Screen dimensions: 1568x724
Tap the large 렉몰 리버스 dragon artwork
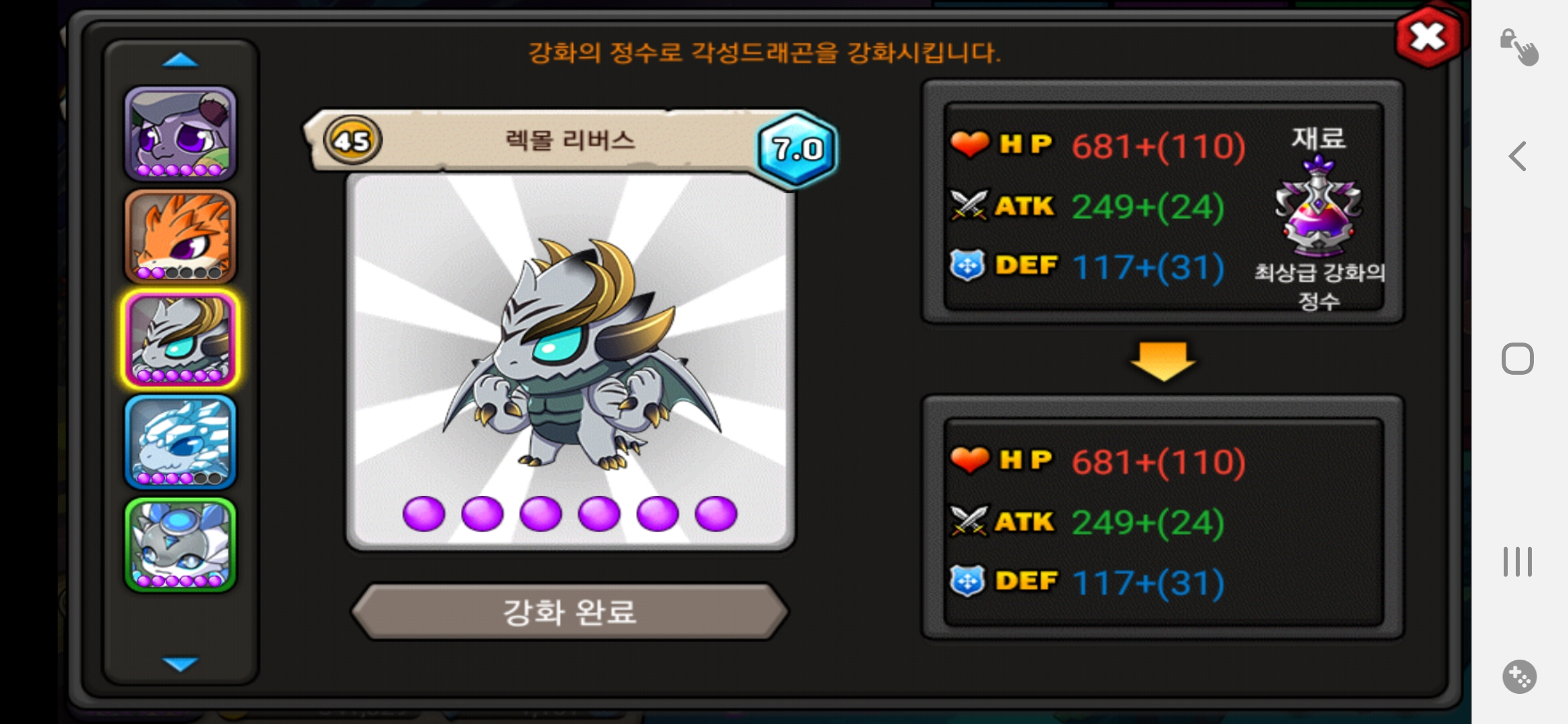click(x=570, y=355)
